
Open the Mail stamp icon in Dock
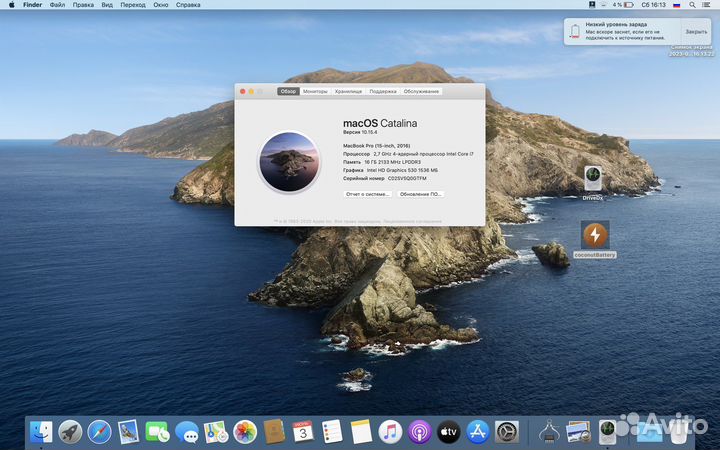128,432
